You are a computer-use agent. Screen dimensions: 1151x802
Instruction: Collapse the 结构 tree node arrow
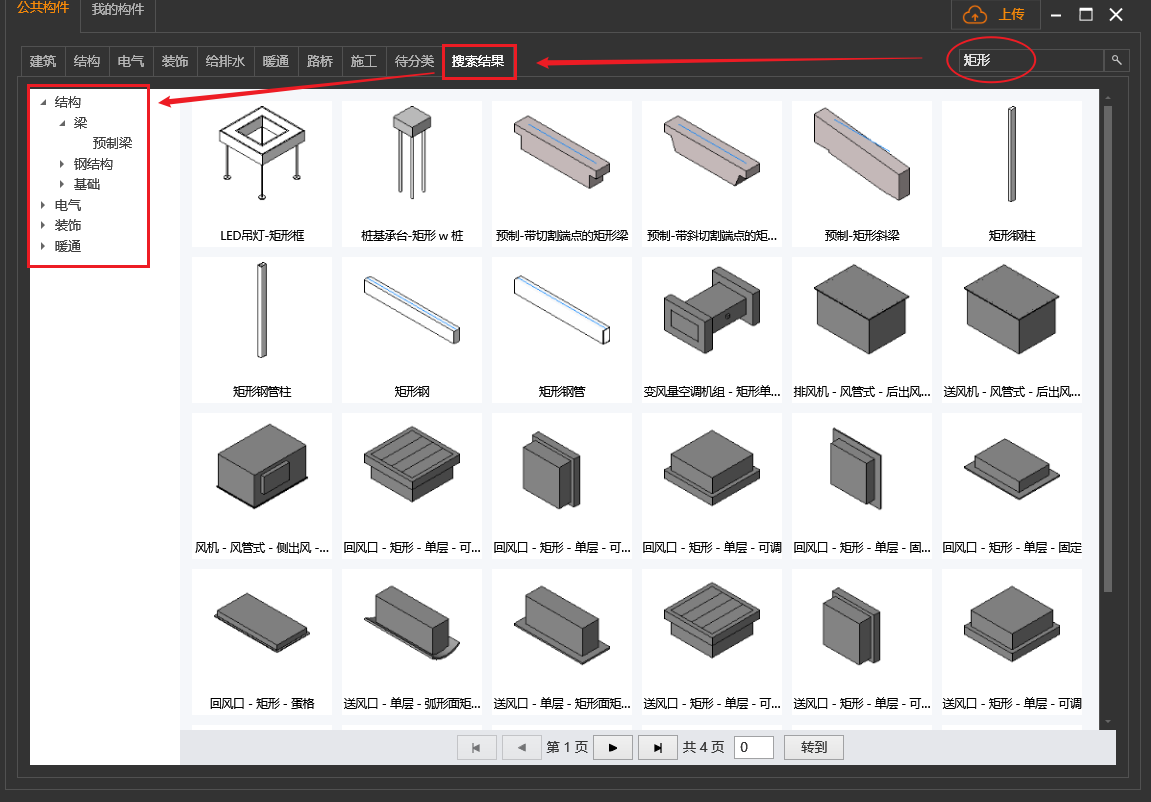click(x=43, y=103)
